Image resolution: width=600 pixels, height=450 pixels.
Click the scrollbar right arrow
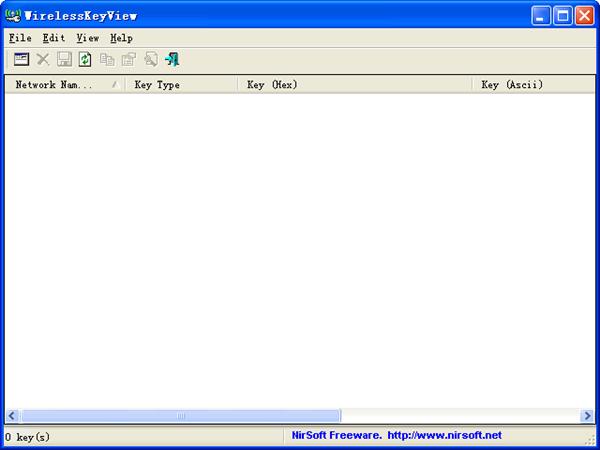[587, 416]
